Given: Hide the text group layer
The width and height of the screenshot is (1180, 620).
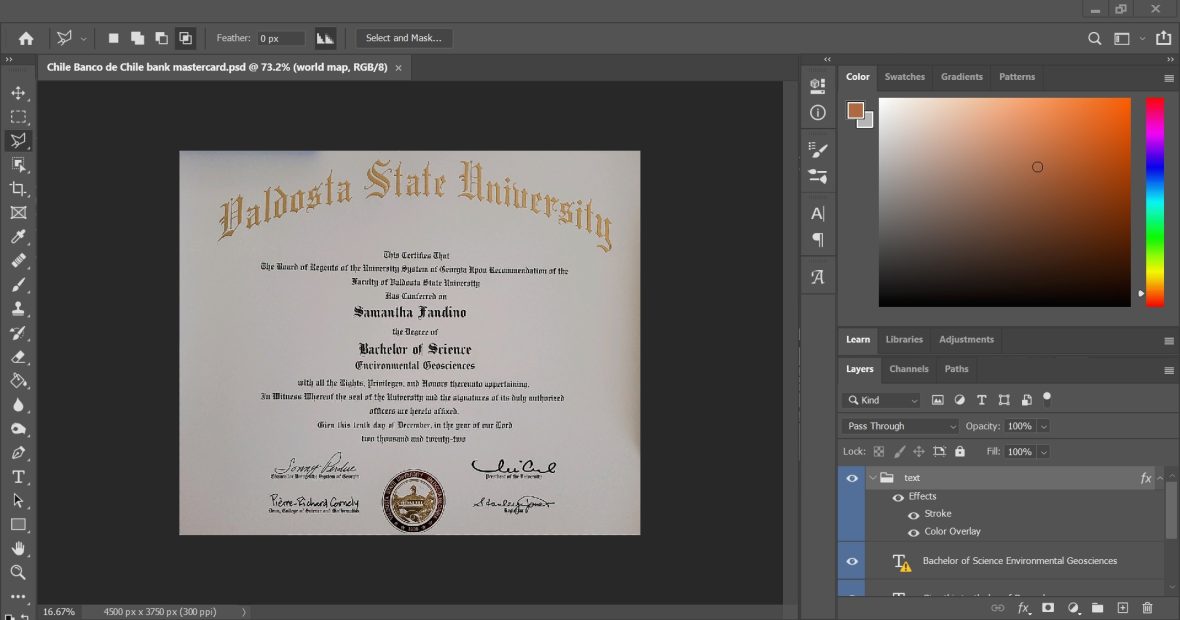Looking at the screenshot, I should pyautogui.click(x=852, y=478).
